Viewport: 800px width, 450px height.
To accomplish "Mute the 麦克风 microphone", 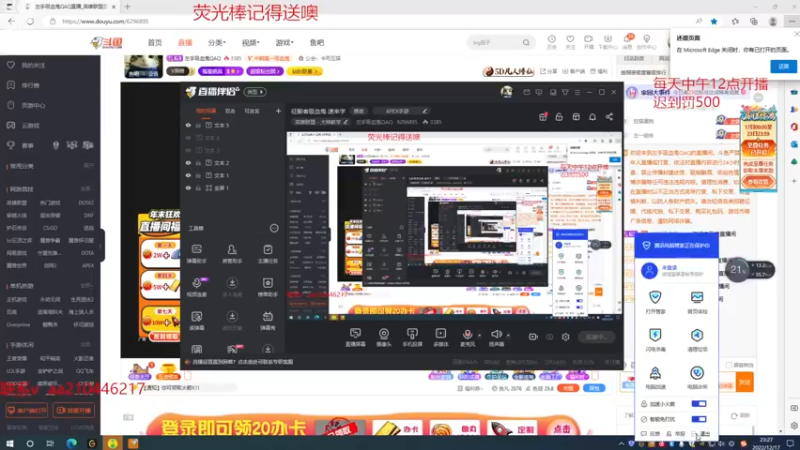I will pyautogui.click(x=467, y=337).
